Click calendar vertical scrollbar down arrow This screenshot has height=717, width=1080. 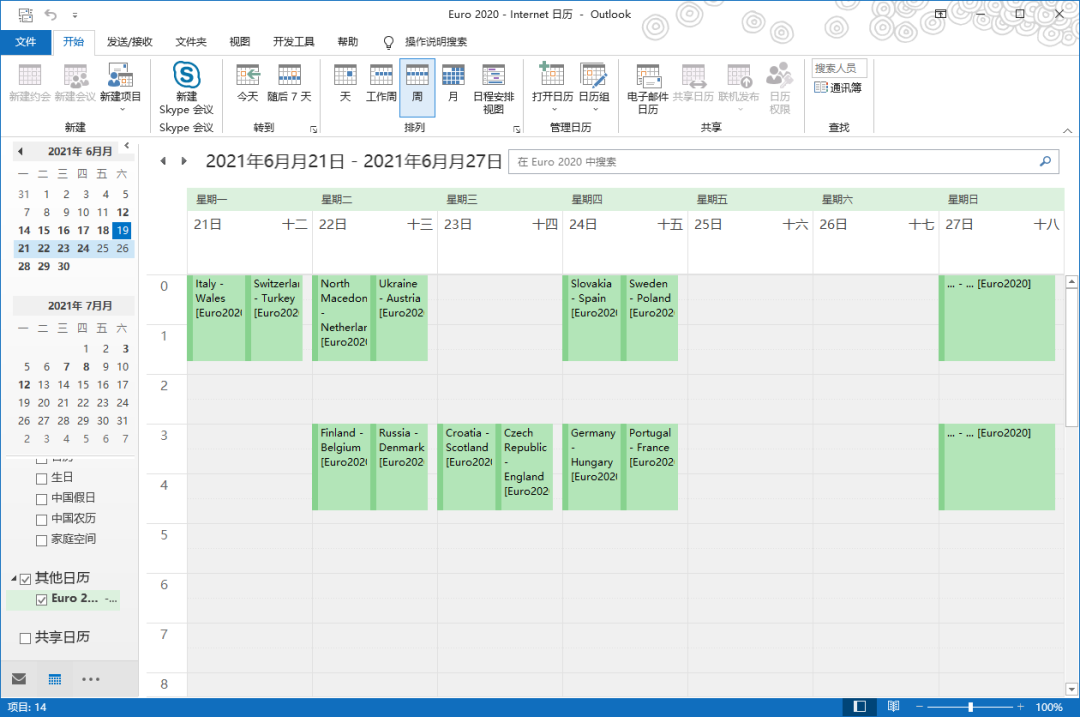1071,689
